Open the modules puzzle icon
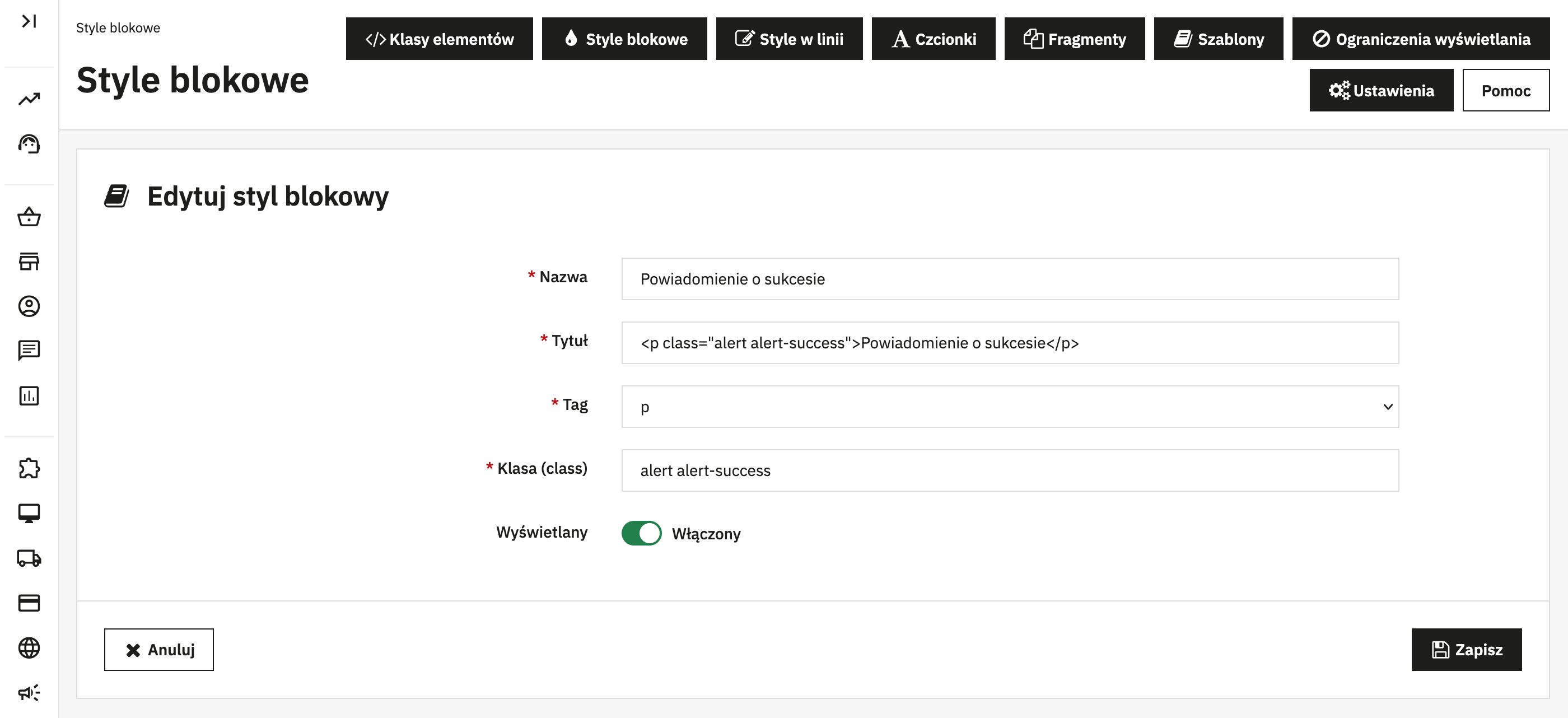 pyautogui.click(x=29, y=468)
